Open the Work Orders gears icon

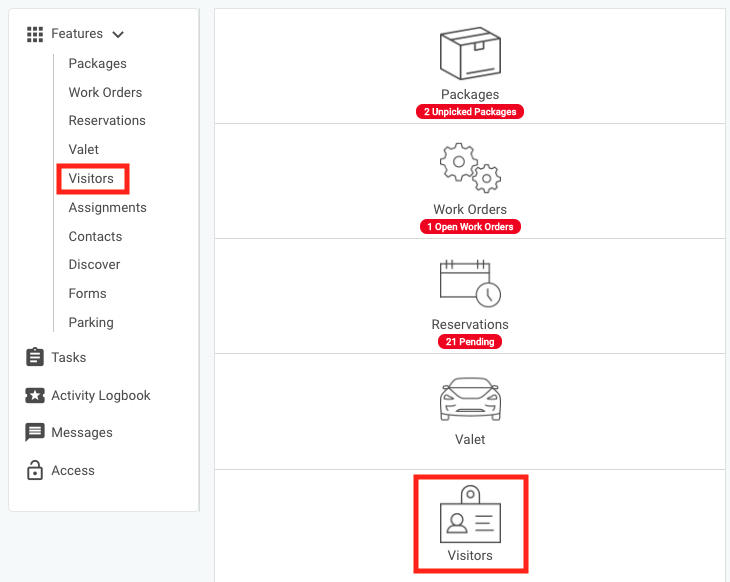(x=470, y=168)
